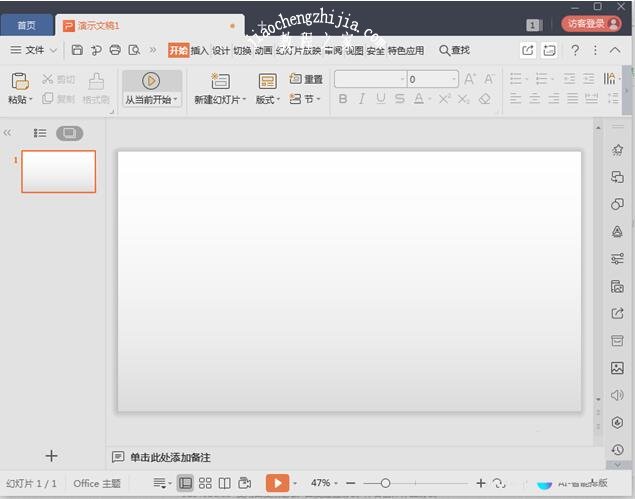The height and width of the screenshot is (499, 635).
Task: Toggle Superscript formatting
Action: click(445, 98)
